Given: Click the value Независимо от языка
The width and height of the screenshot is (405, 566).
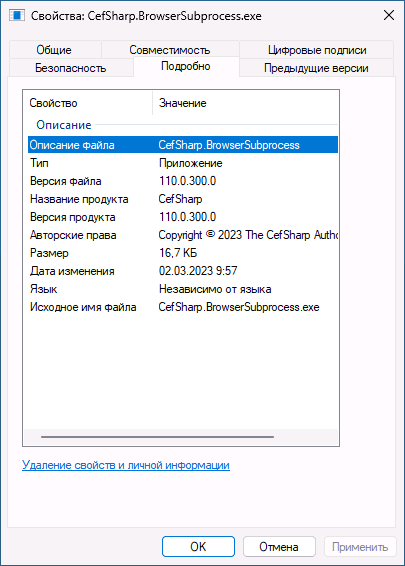Looking at the screenshot, I should [x=215, y=289].
